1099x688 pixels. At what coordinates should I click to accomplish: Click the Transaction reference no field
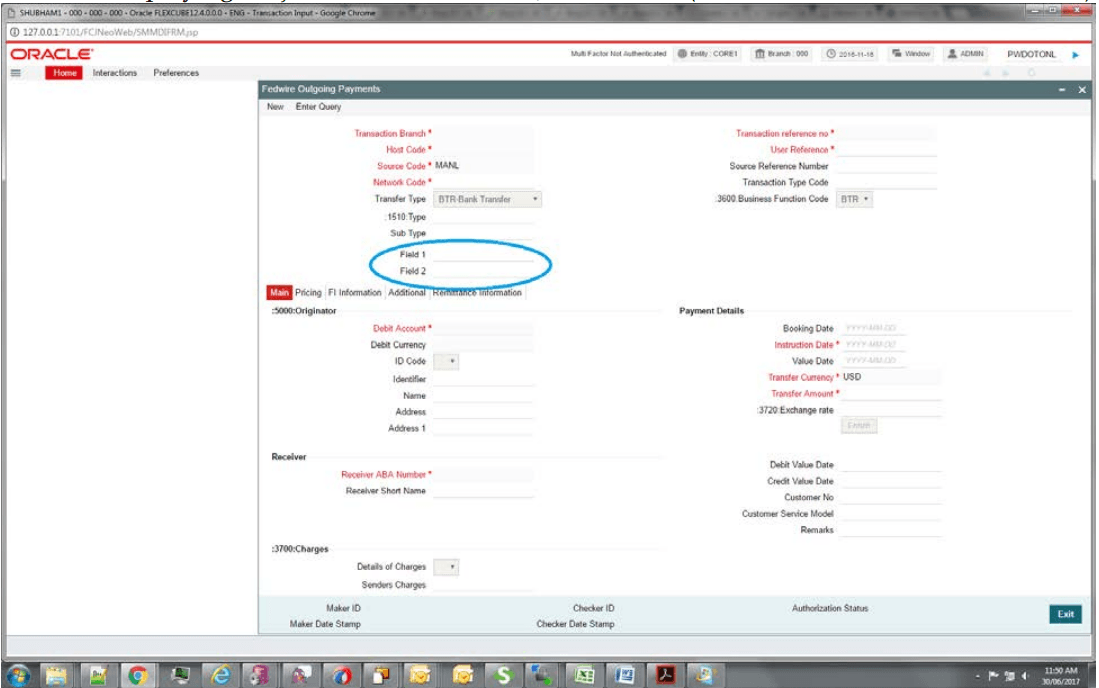[886, 133]
